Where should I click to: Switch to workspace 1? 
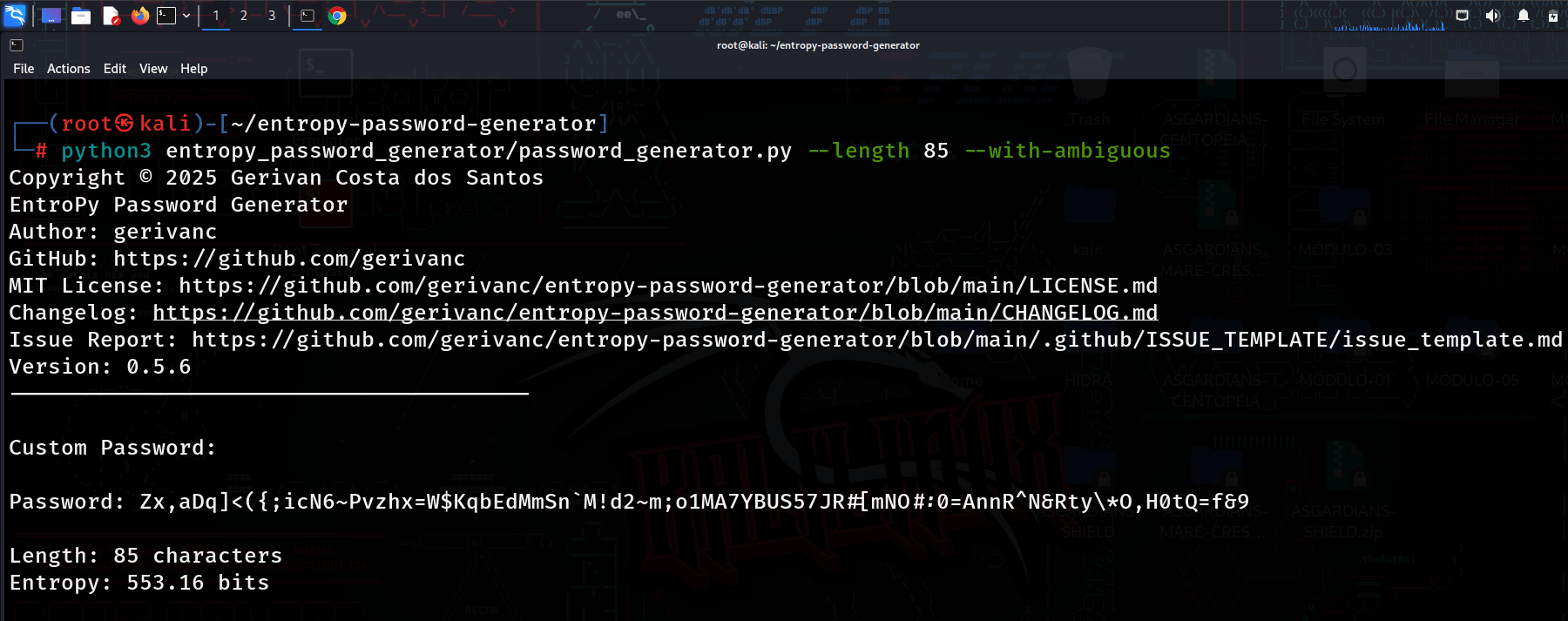(x=216, y=16)
